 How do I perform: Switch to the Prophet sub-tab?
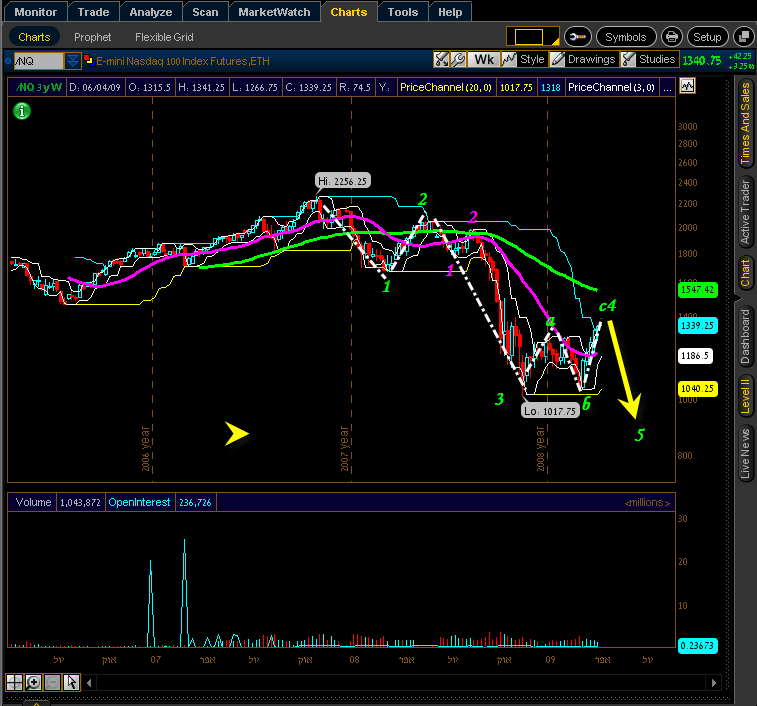92,37
